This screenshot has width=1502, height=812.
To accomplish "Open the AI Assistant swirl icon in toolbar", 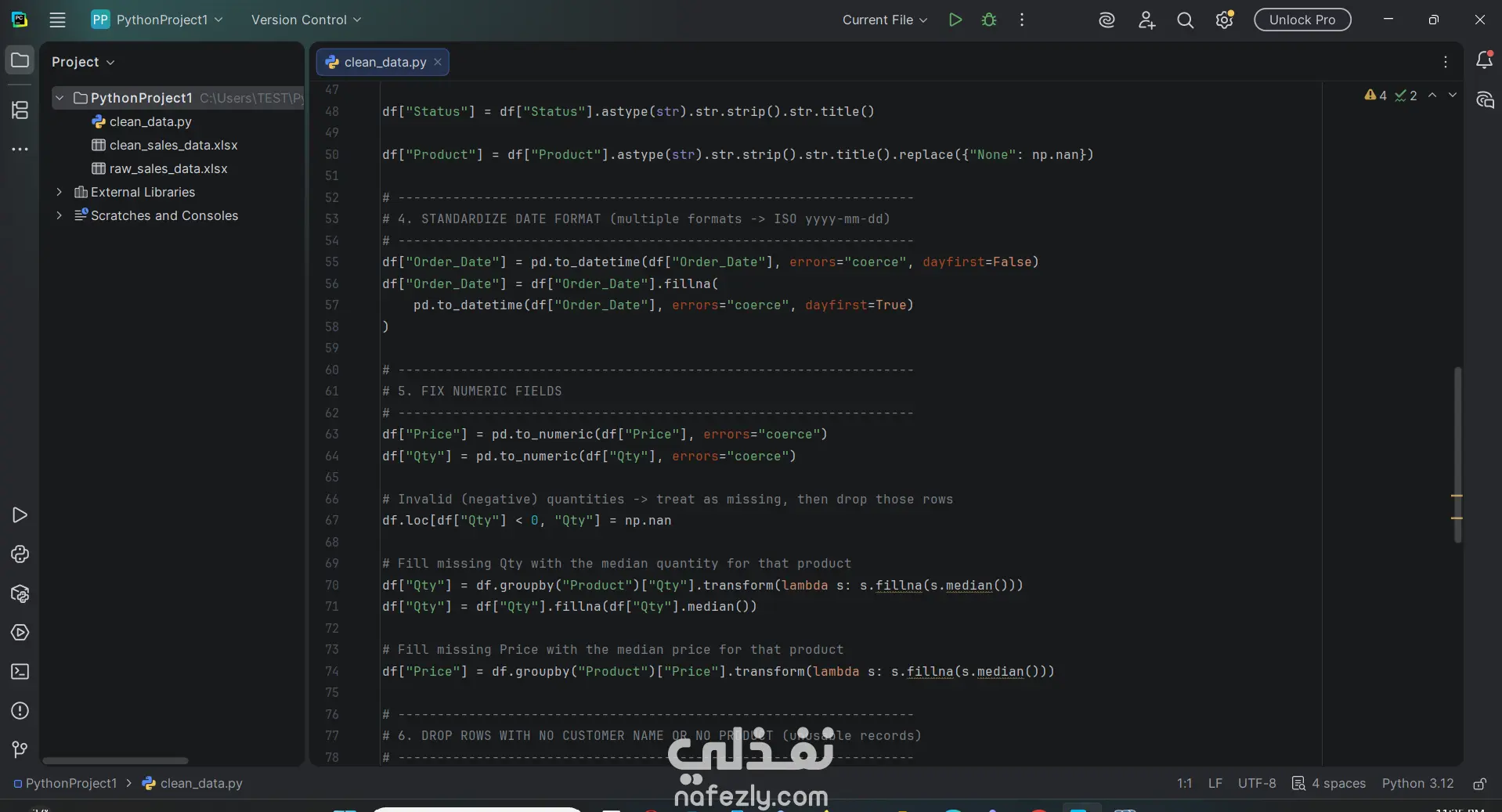I will point(1107,20).
